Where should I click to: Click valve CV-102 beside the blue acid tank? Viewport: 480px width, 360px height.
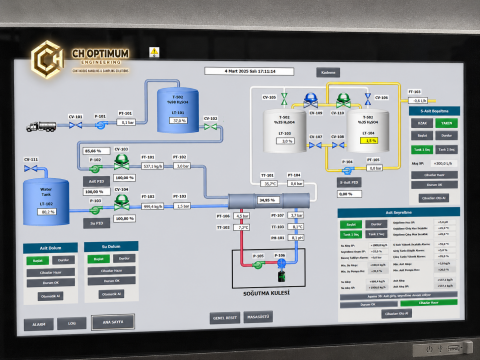[x=210, y=127]
